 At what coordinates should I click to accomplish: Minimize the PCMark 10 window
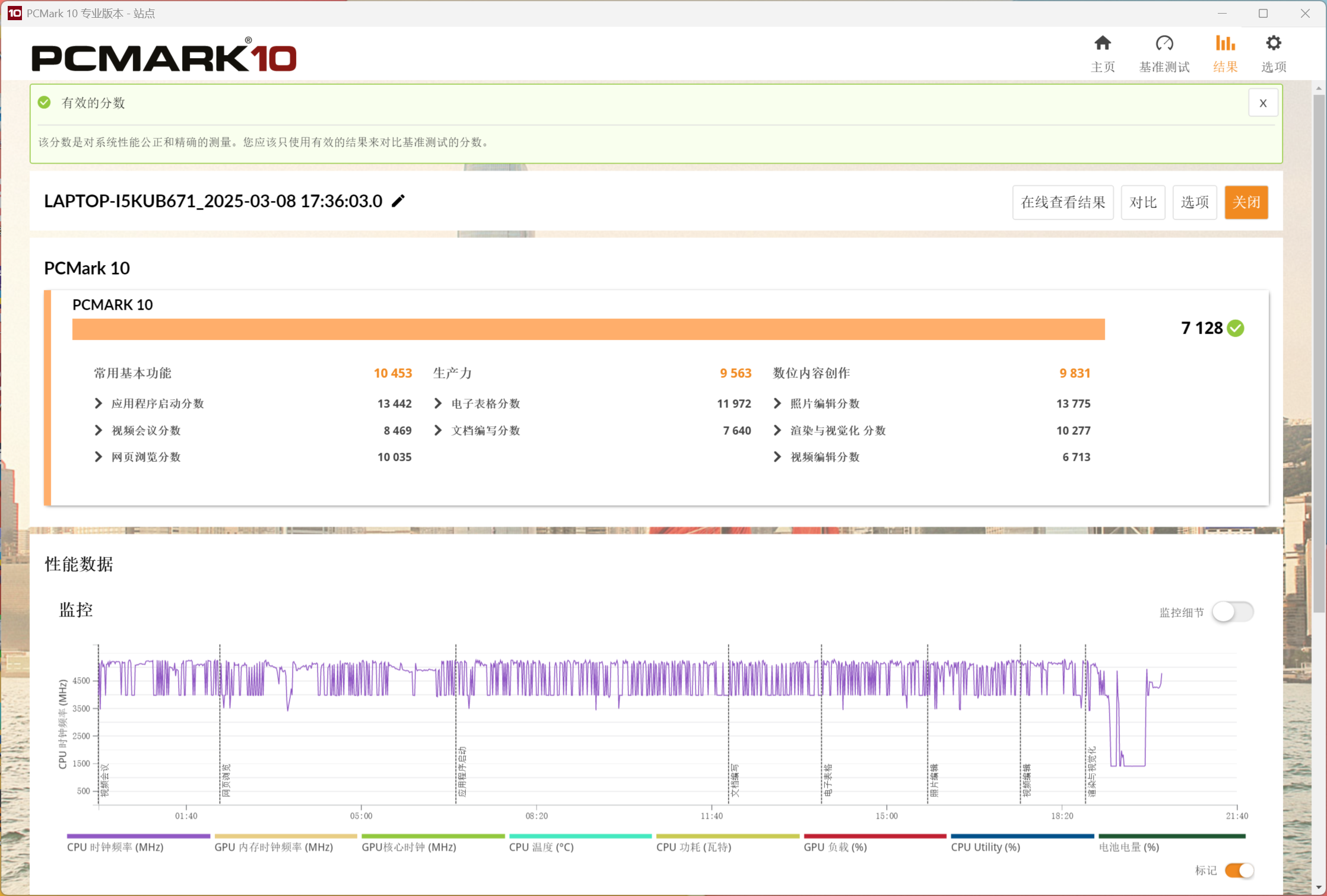click(x=1222, y=13)
